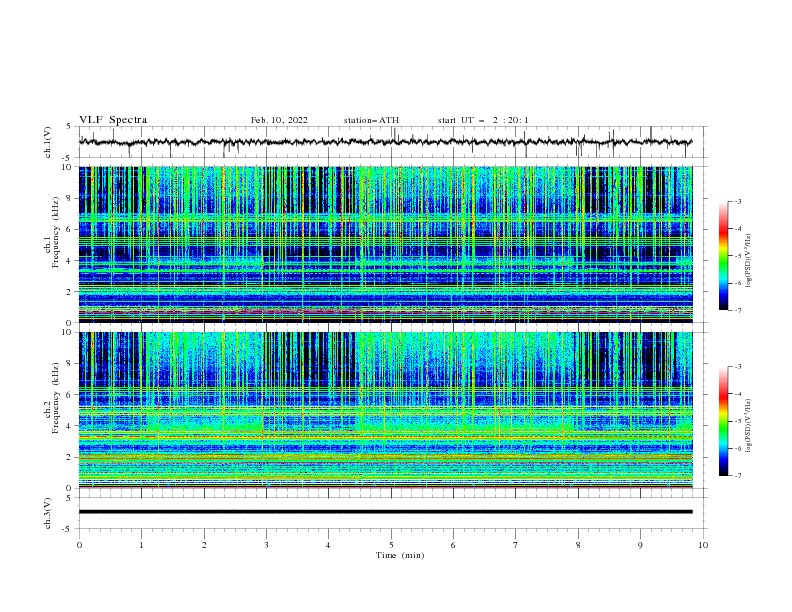Viewport: 792px width, 612px height.
Task: Click inside the ch.2 spectrogram panel
Action: [x=385, y=410]
